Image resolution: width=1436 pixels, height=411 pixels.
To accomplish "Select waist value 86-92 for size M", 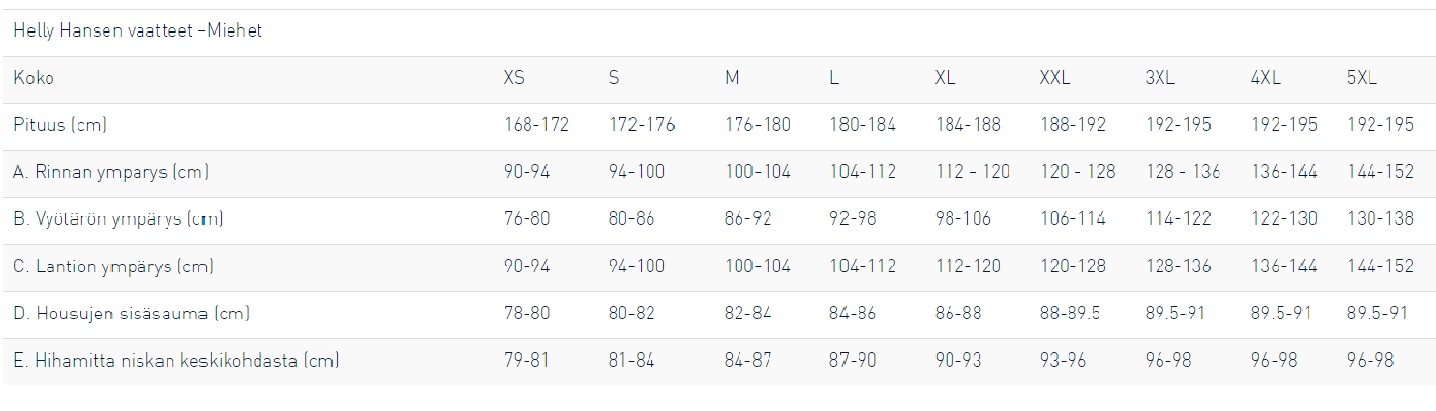I will click(x=748, y=219).
